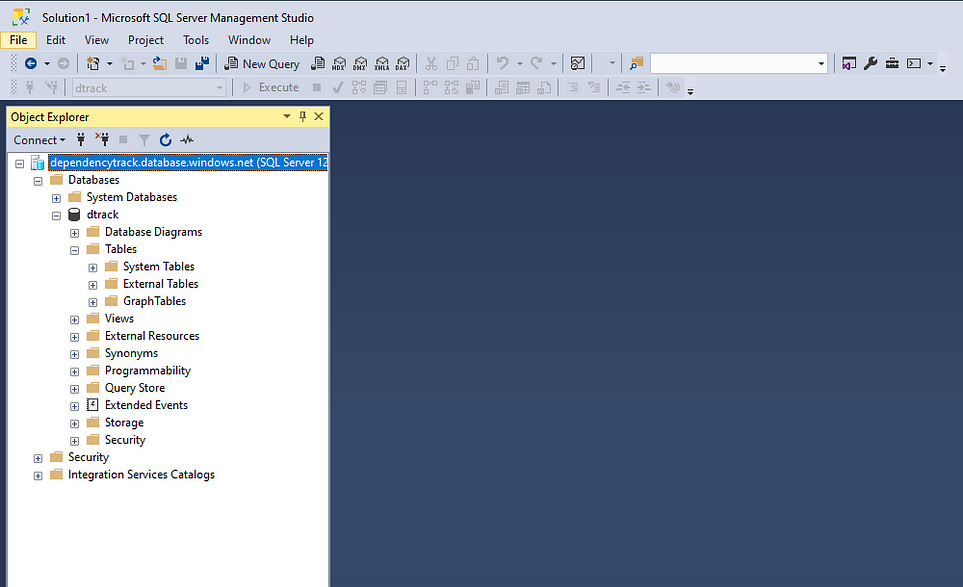Open the Find search combo box dropdown arrow
Image resolution: width=963 pixels, height=587 pixels.
pyautogui.click(x=821, y=63)
